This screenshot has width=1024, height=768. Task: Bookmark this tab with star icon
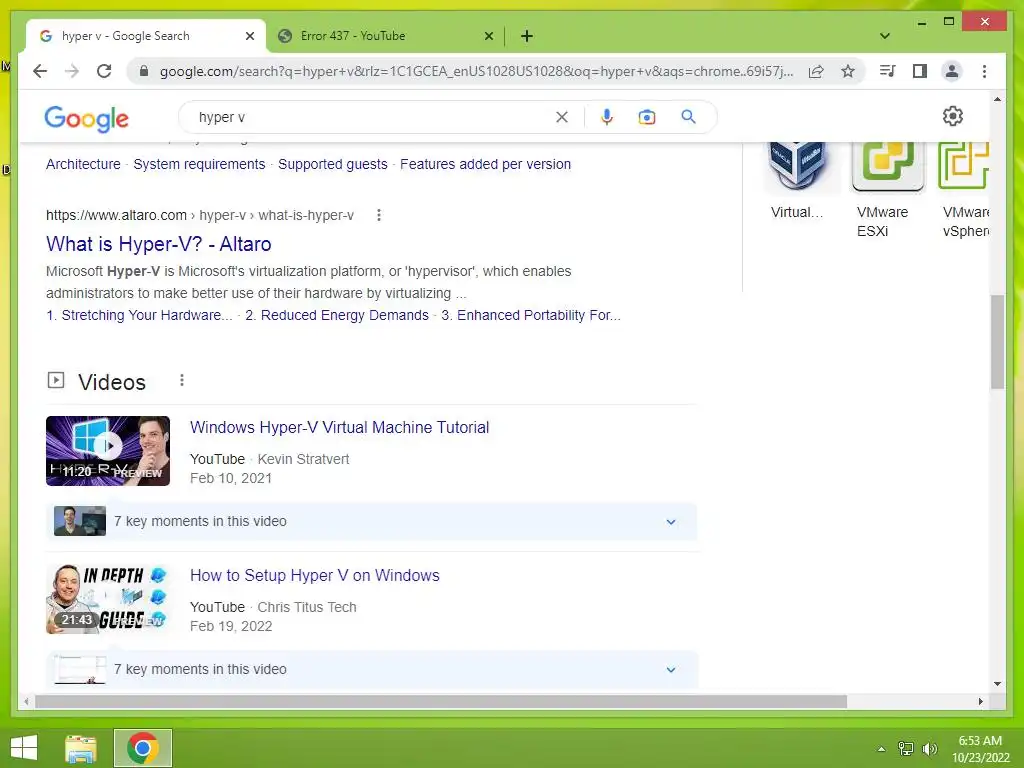848,71
